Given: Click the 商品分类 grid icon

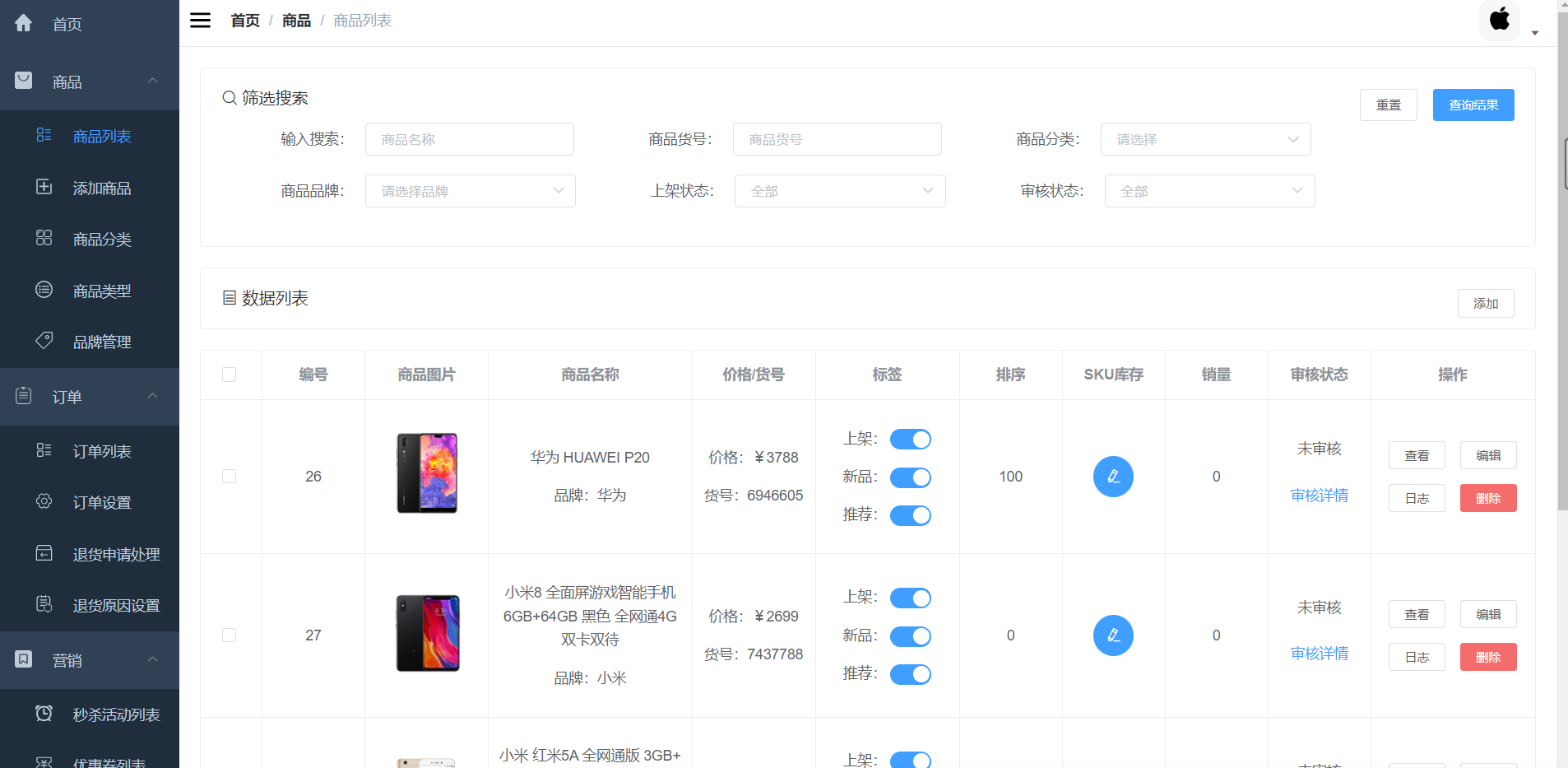Looking at the screenshot, I should [x=44, y=238].
